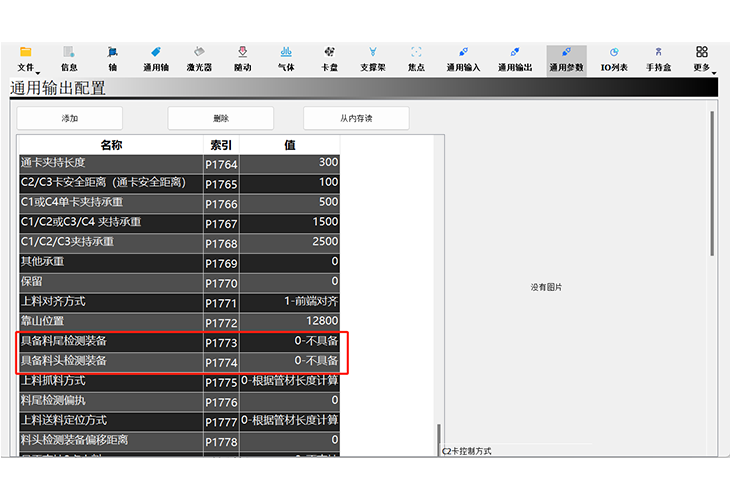Click the 删除 delete button
Screen dimensions: 730x500
click(221, 118)
